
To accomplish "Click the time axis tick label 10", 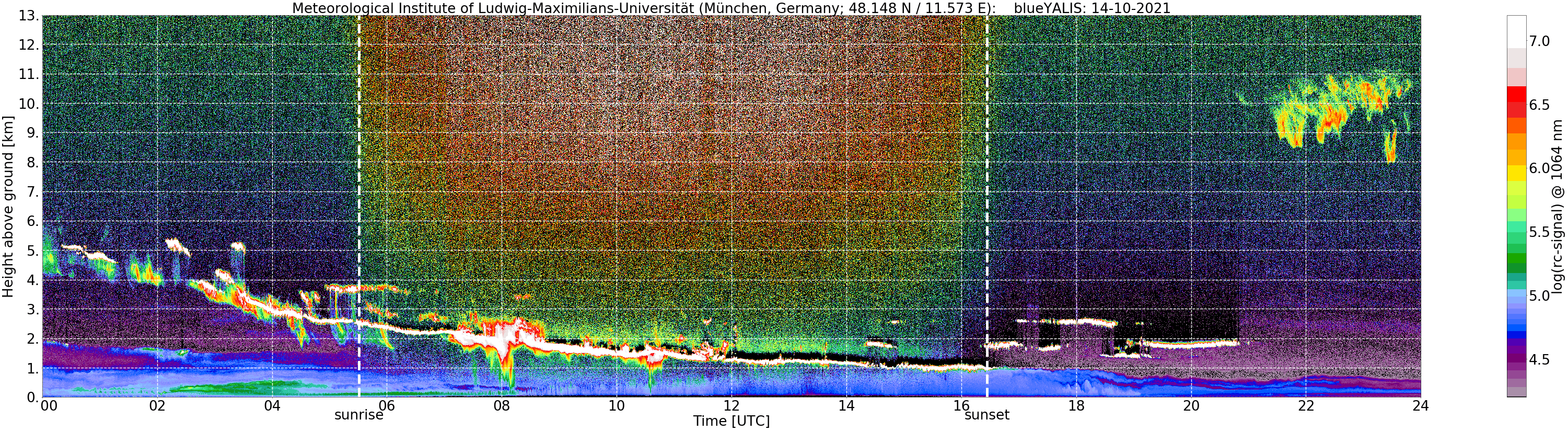I will tap(617, 406).
